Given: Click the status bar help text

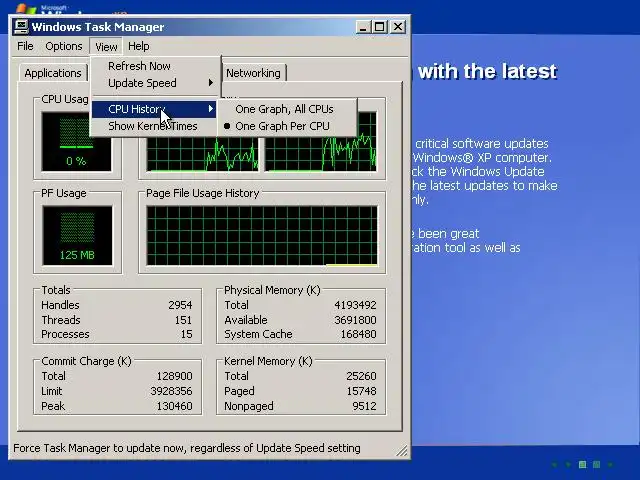Looking at the screenshot, I should point(187,448).
